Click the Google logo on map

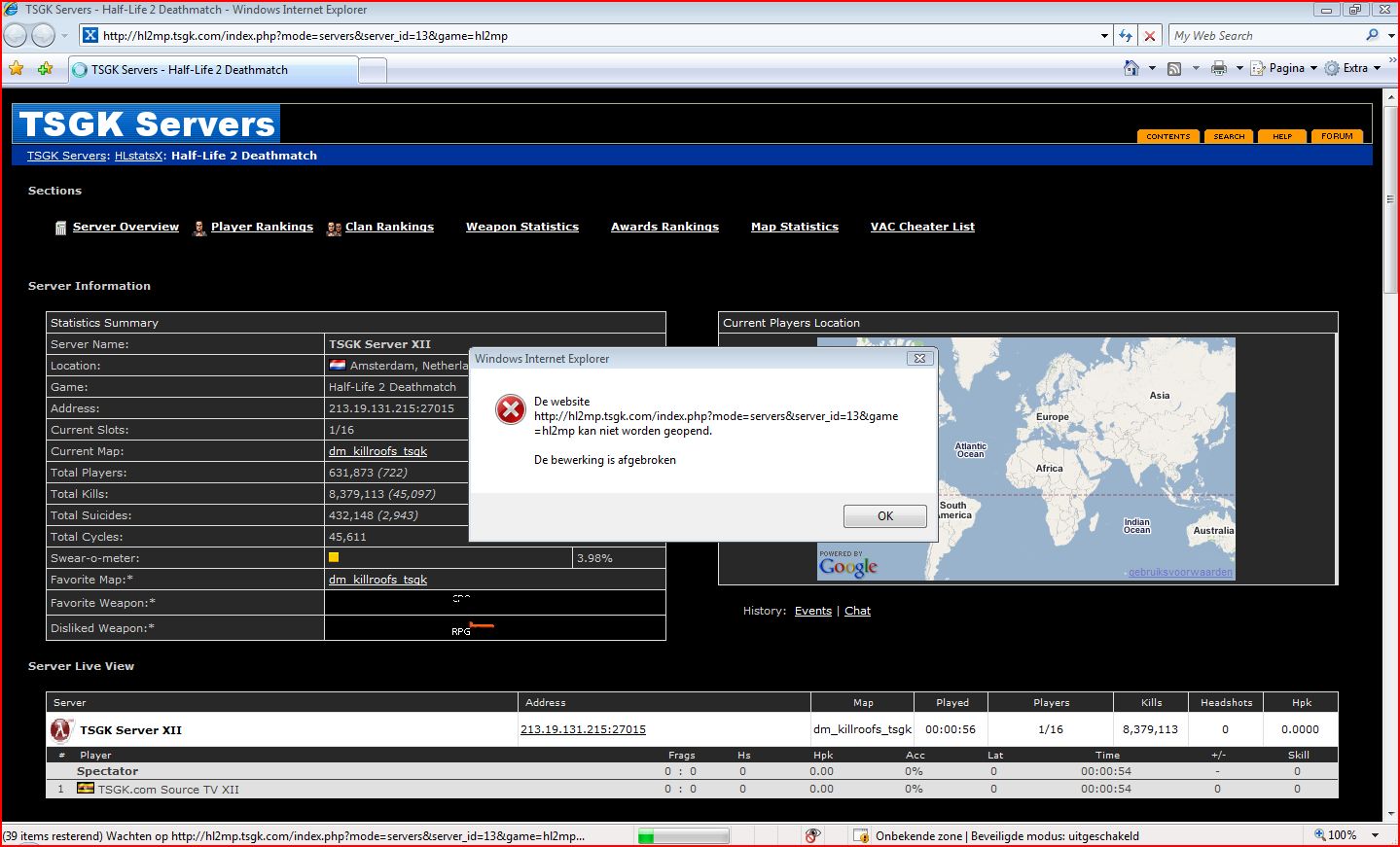[848, 566]
